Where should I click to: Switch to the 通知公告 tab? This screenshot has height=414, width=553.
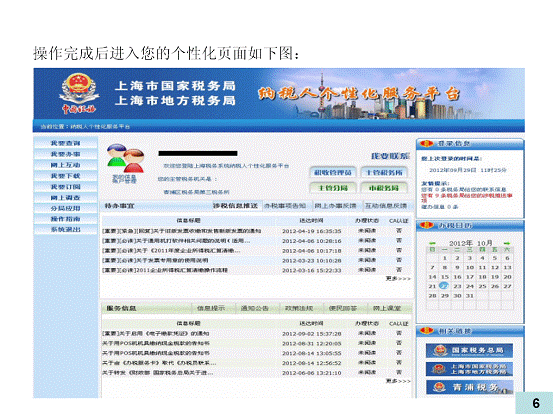click(255, 308)
